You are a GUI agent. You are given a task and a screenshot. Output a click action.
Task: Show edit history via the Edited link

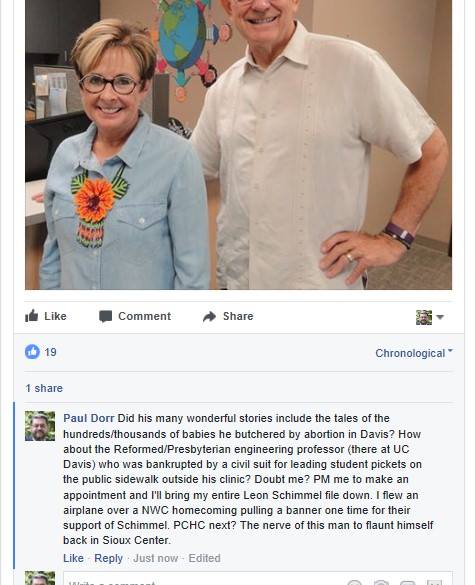click(x=204, y=558)
